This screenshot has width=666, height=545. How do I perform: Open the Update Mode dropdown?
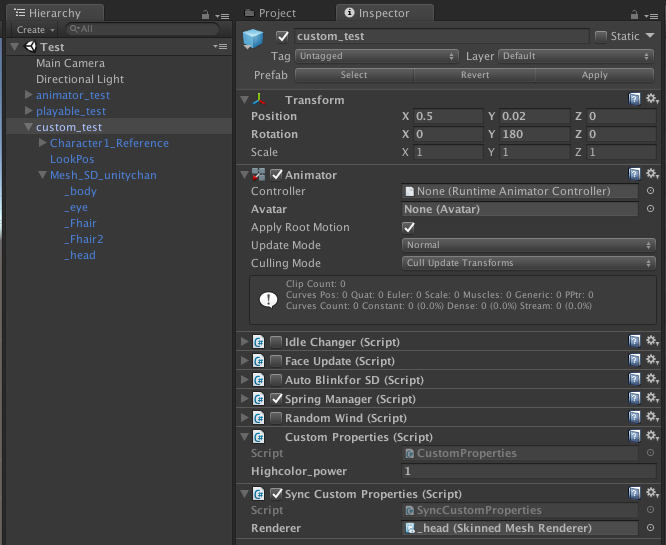point(528,245)
